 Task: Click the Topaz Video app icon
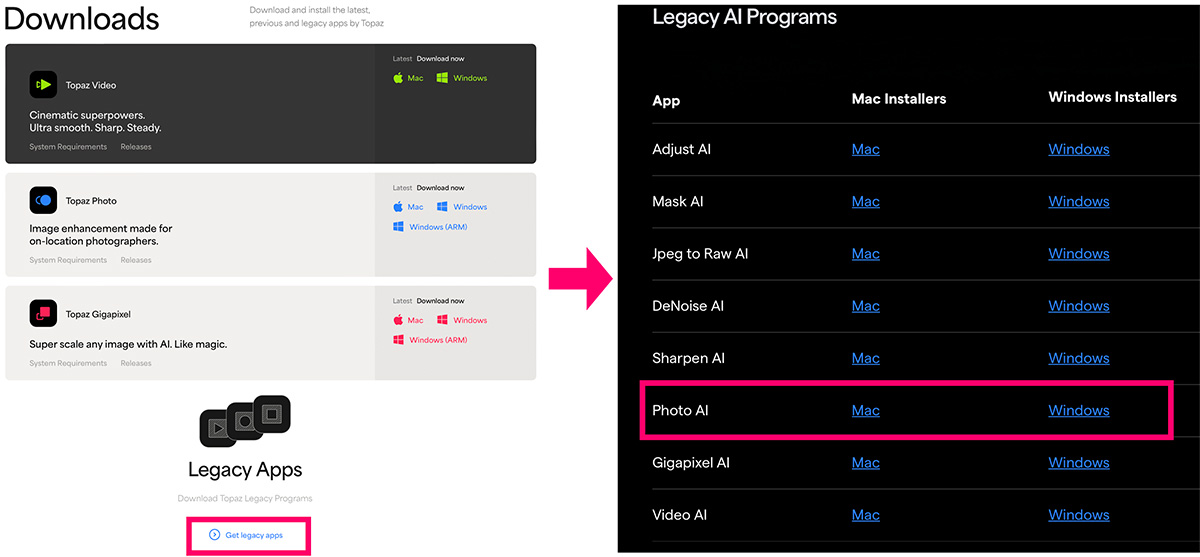coord(43,85)
